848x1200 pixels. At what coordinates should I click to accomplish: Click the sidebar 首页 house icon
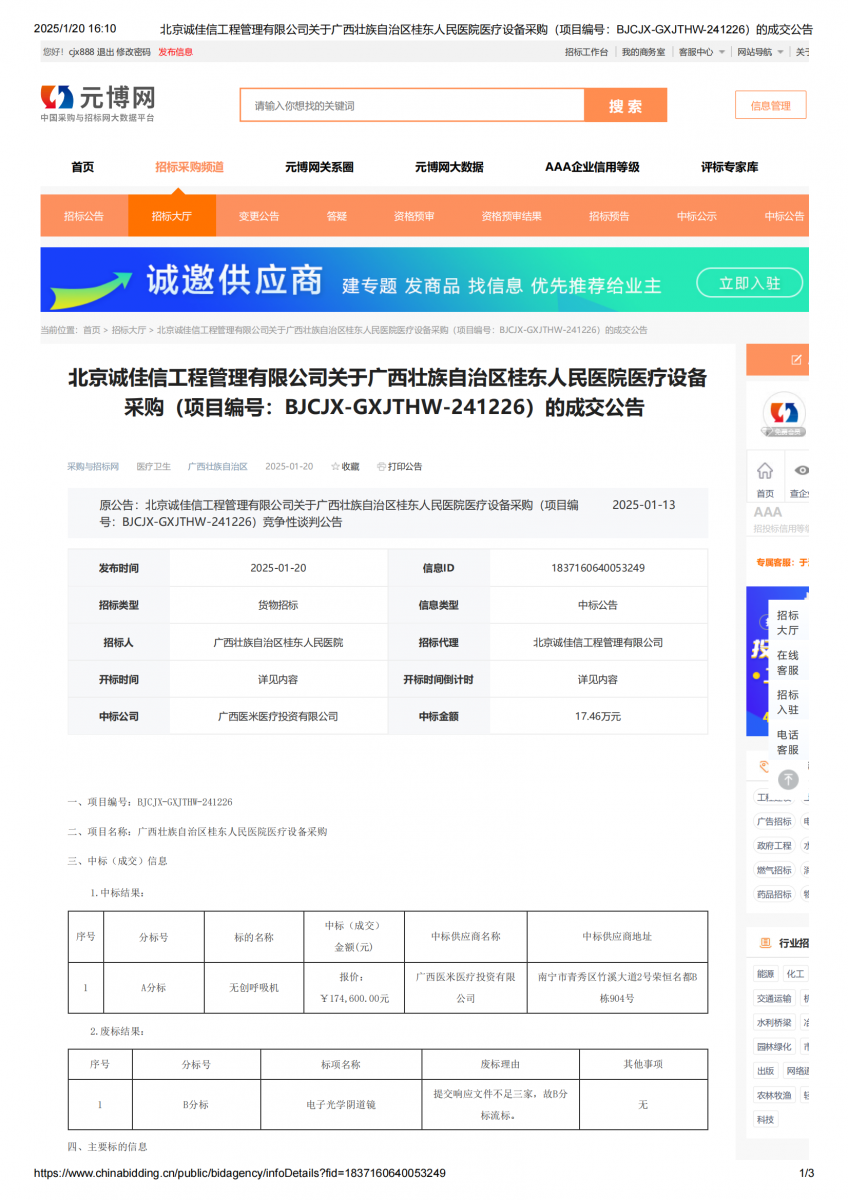pyautogui.click(x=765, y=471)
